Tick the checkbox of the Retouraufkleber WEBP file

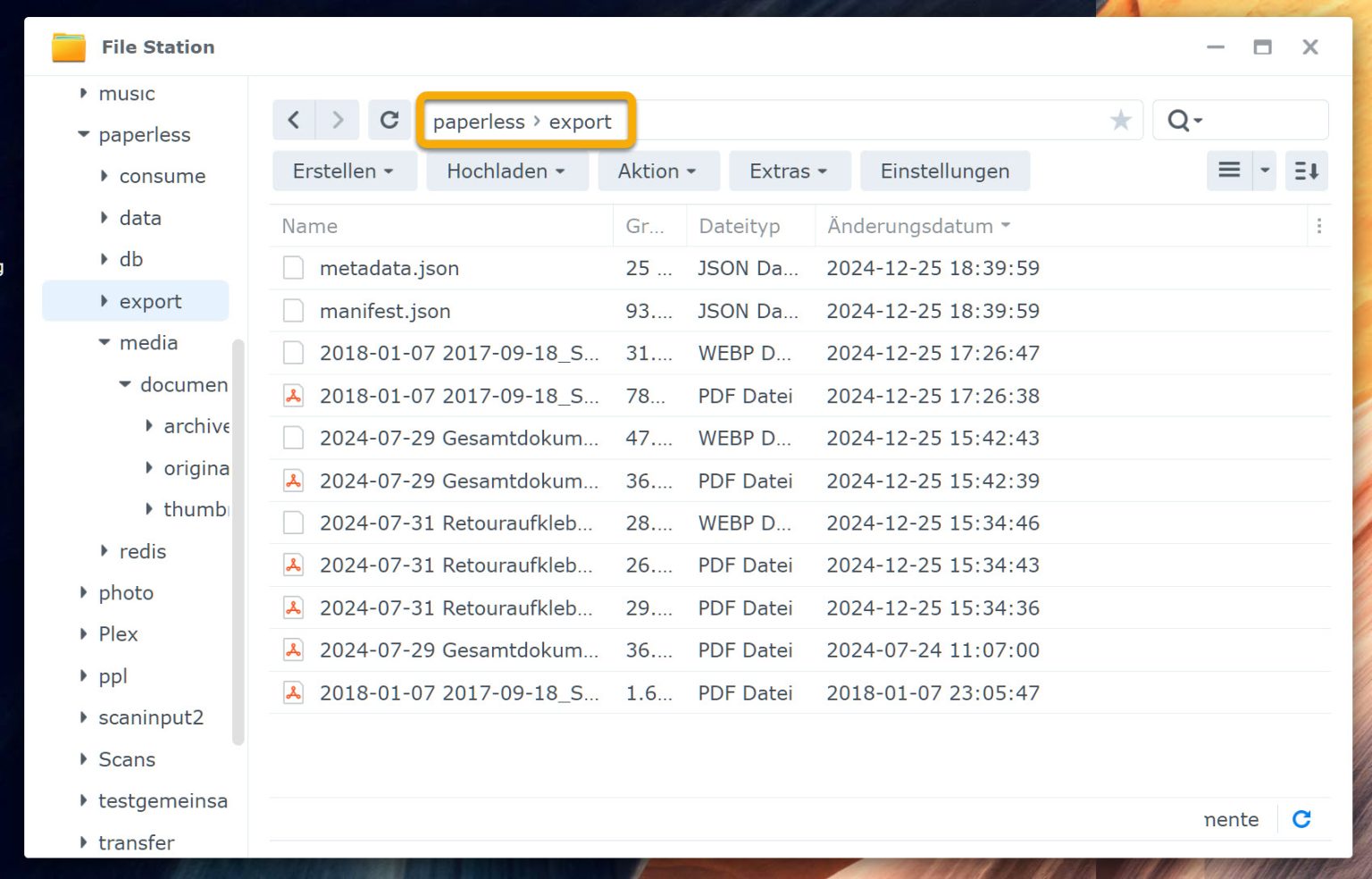tap(293, 523)
